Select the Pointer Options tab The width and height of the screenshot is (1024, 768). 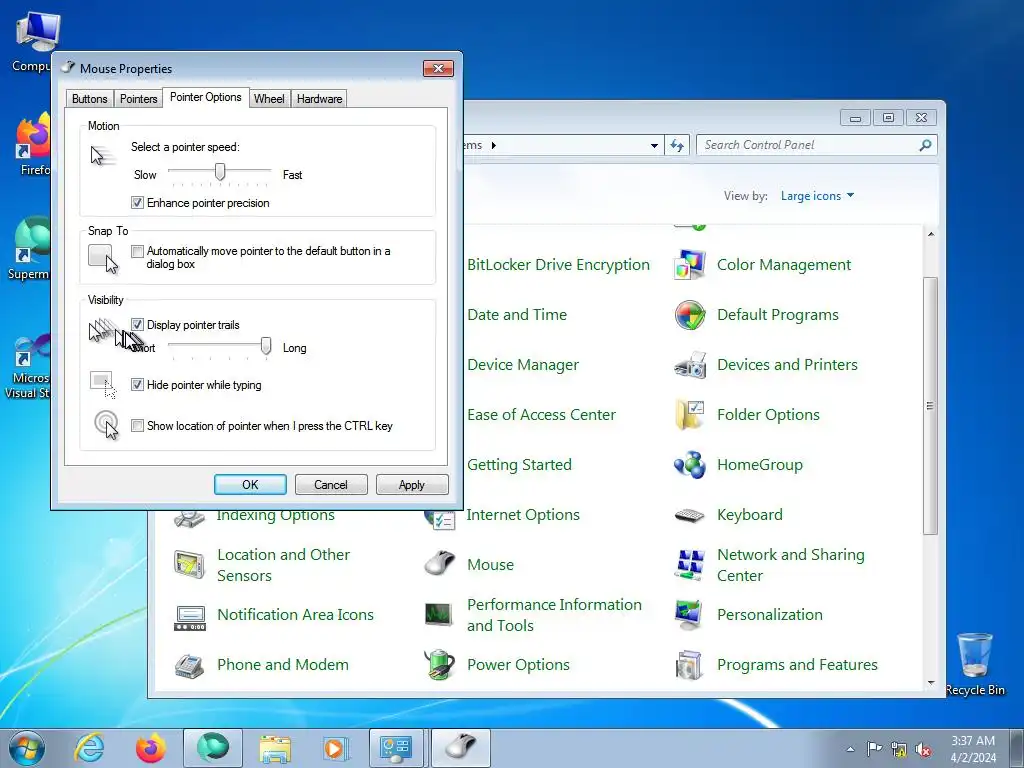pyautogui.click(x=206, y=97)
